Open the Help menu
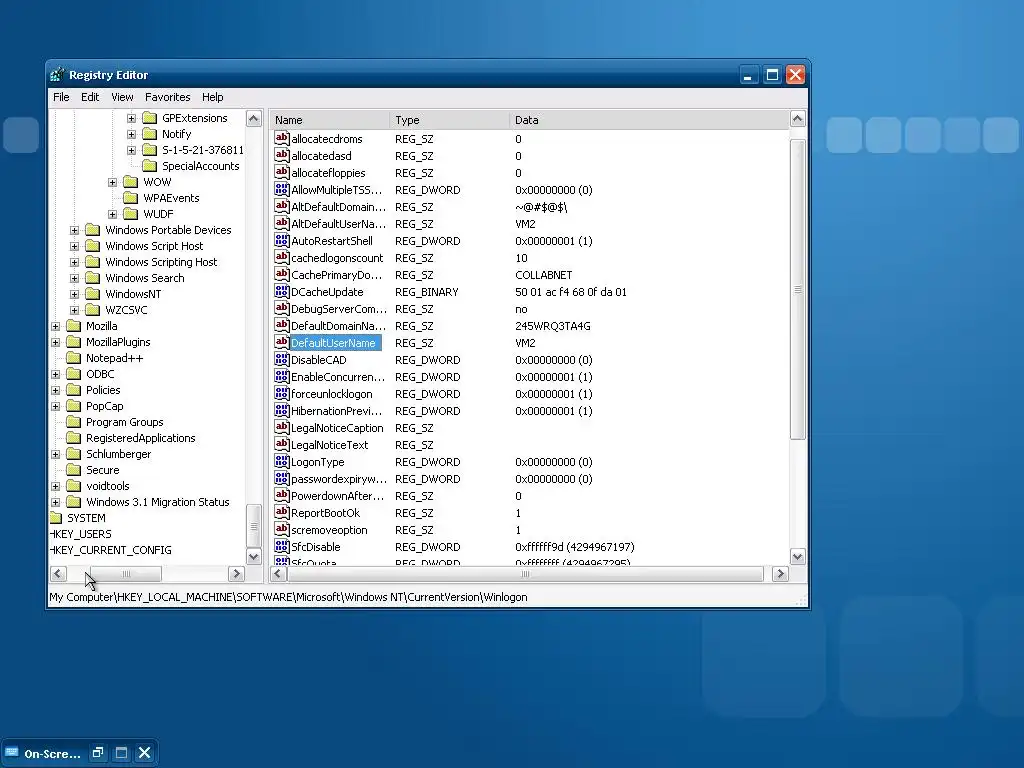Image resolution: width=1024 pixels, height=768 pixels. [x=212, y=97]
